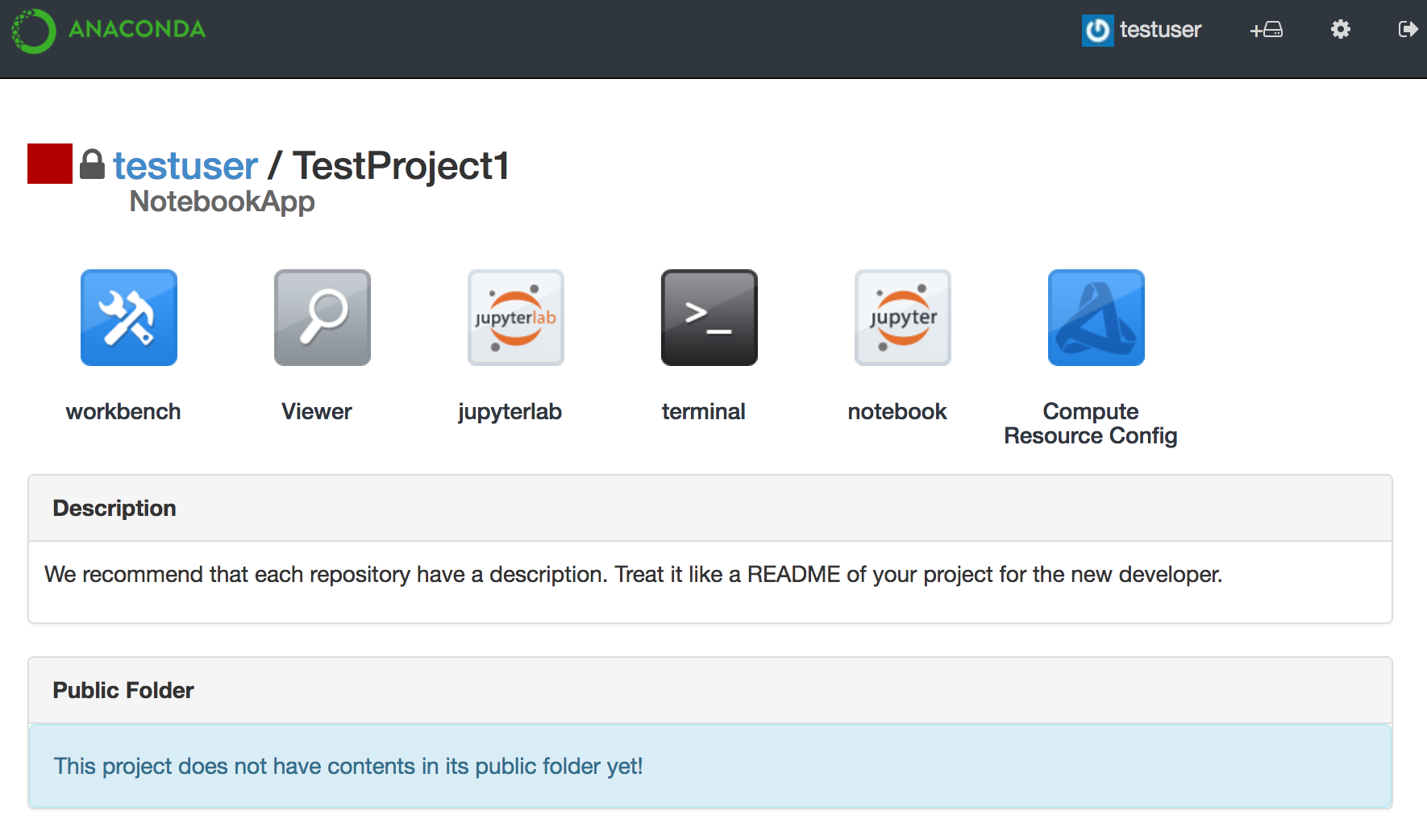Screen dimensions: 1427x840
Task: Click the add project drive icon
Action: (x=1267, y=30)
